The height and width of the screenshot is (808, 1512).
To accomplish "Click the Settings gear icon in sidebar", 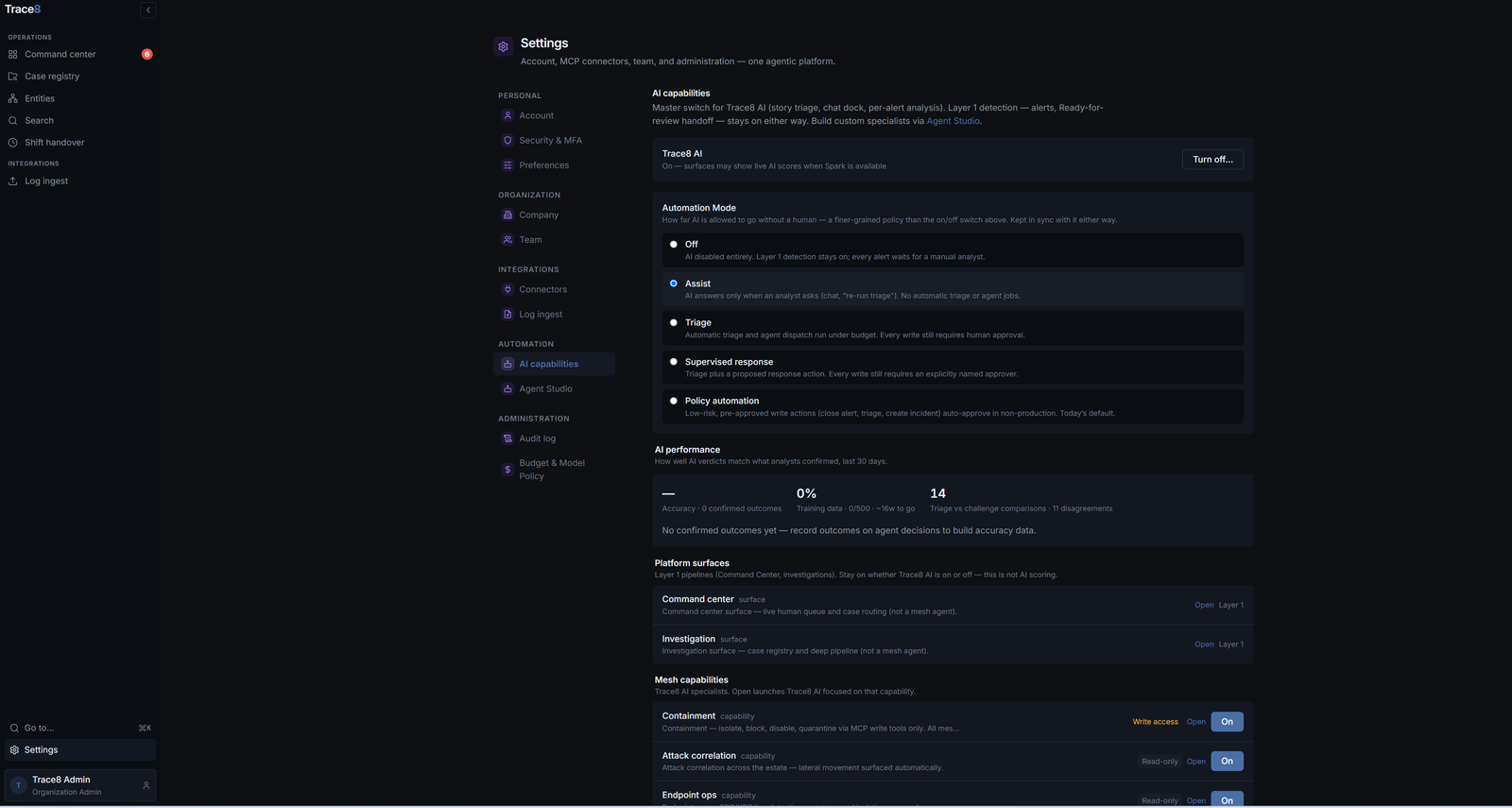I will pos(14,750).
